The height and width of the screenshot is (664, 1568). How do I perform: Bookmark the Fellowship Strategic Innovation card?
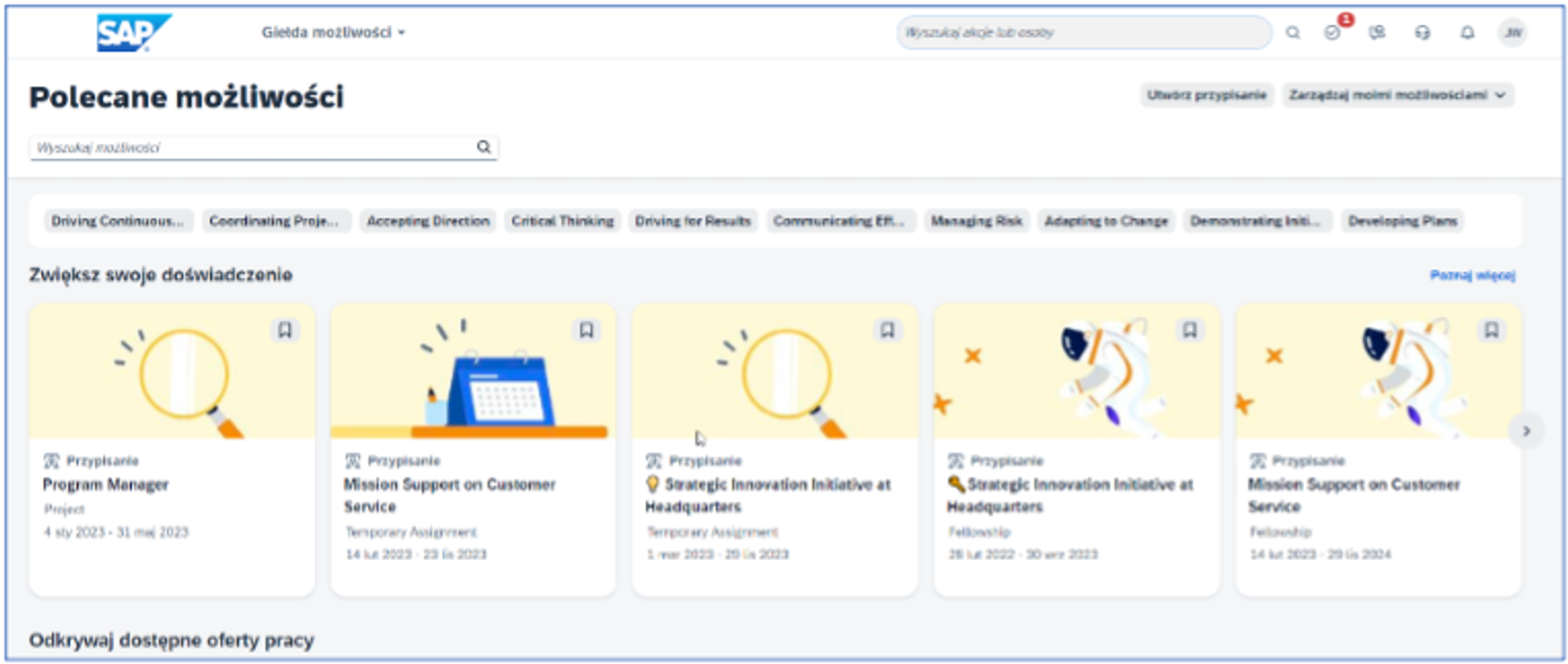pos(1189,330)
